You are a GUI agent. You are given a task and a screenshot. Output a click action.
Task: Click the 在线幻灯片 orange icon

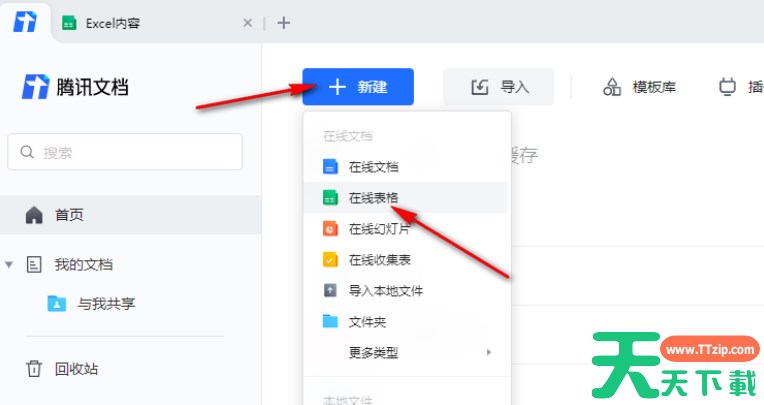pyautogui.click(x=331, y=229)
